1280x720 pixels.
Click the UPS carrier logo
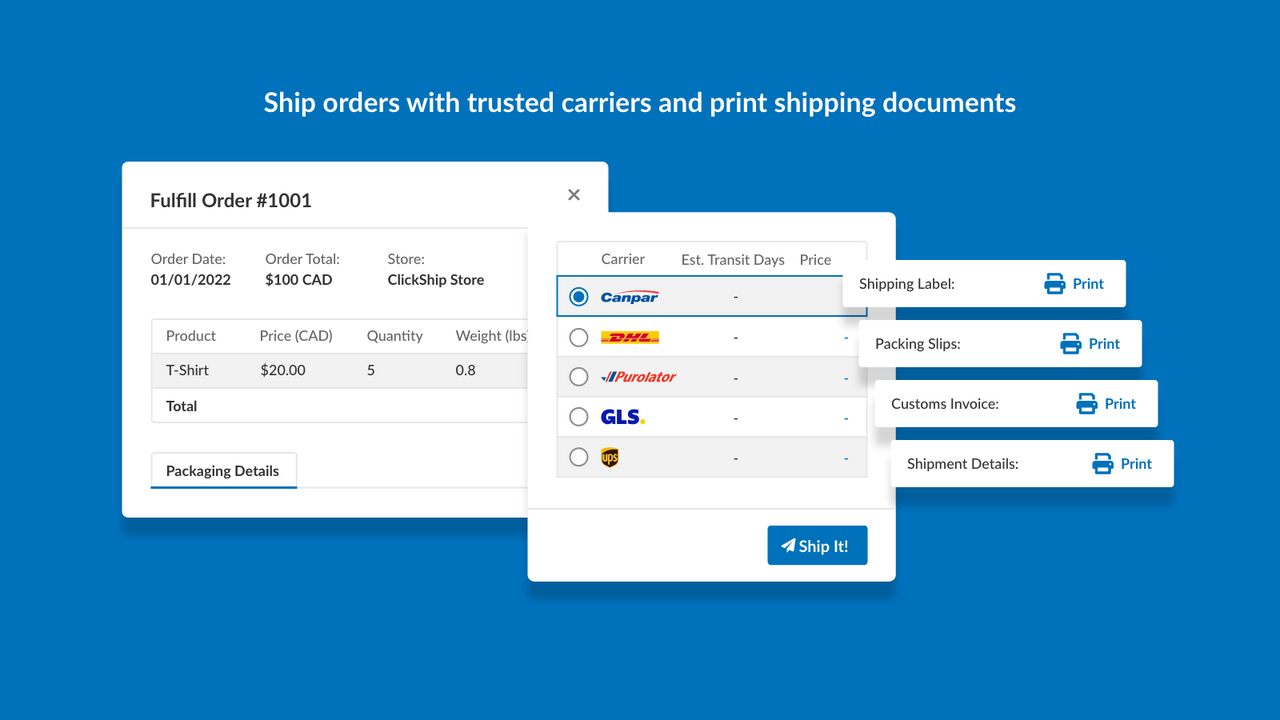(x=610, y=456)
